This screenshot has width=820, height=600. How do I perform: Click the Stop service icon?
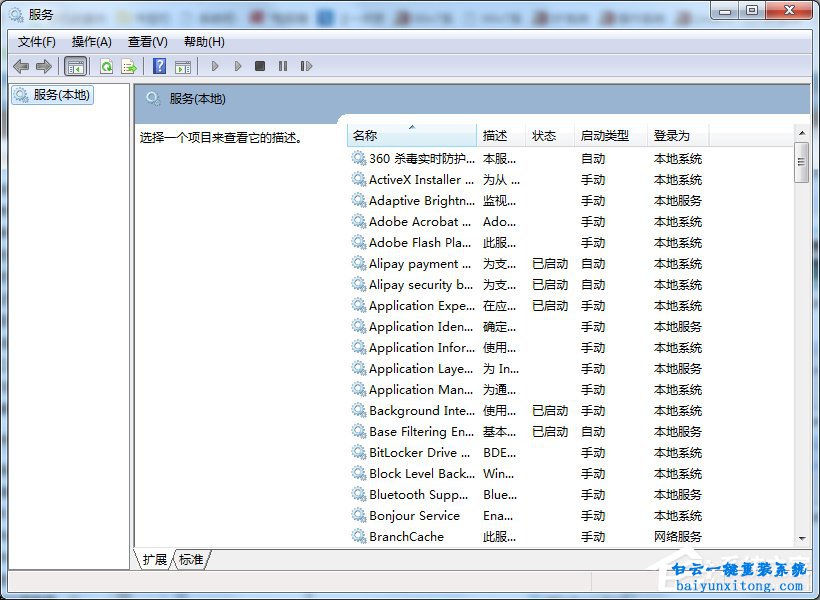tap(260, 66)
